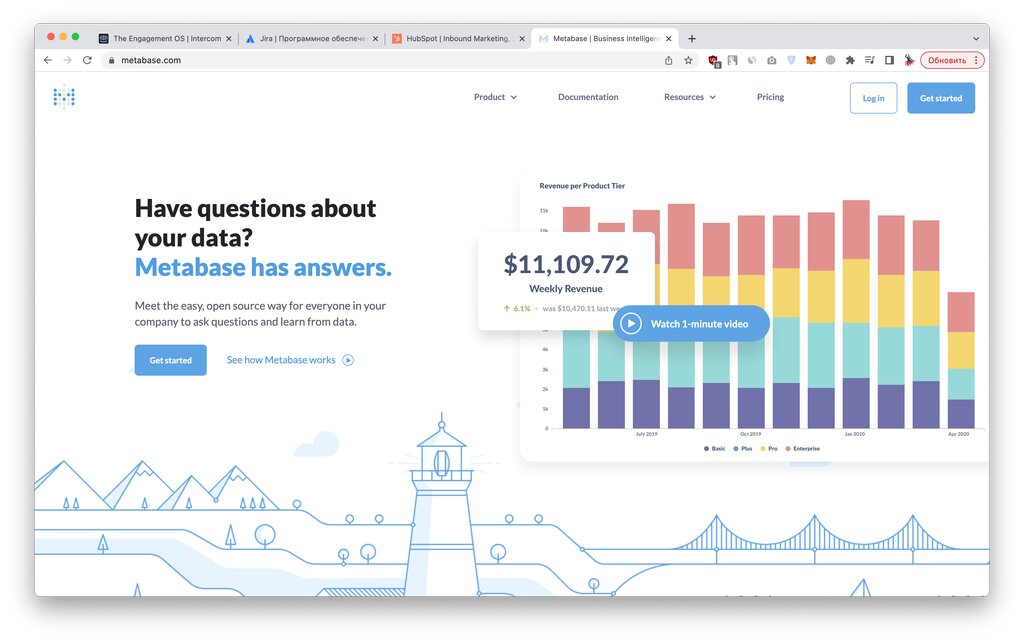Expand the Resources dropdown menu

(690, 97)
